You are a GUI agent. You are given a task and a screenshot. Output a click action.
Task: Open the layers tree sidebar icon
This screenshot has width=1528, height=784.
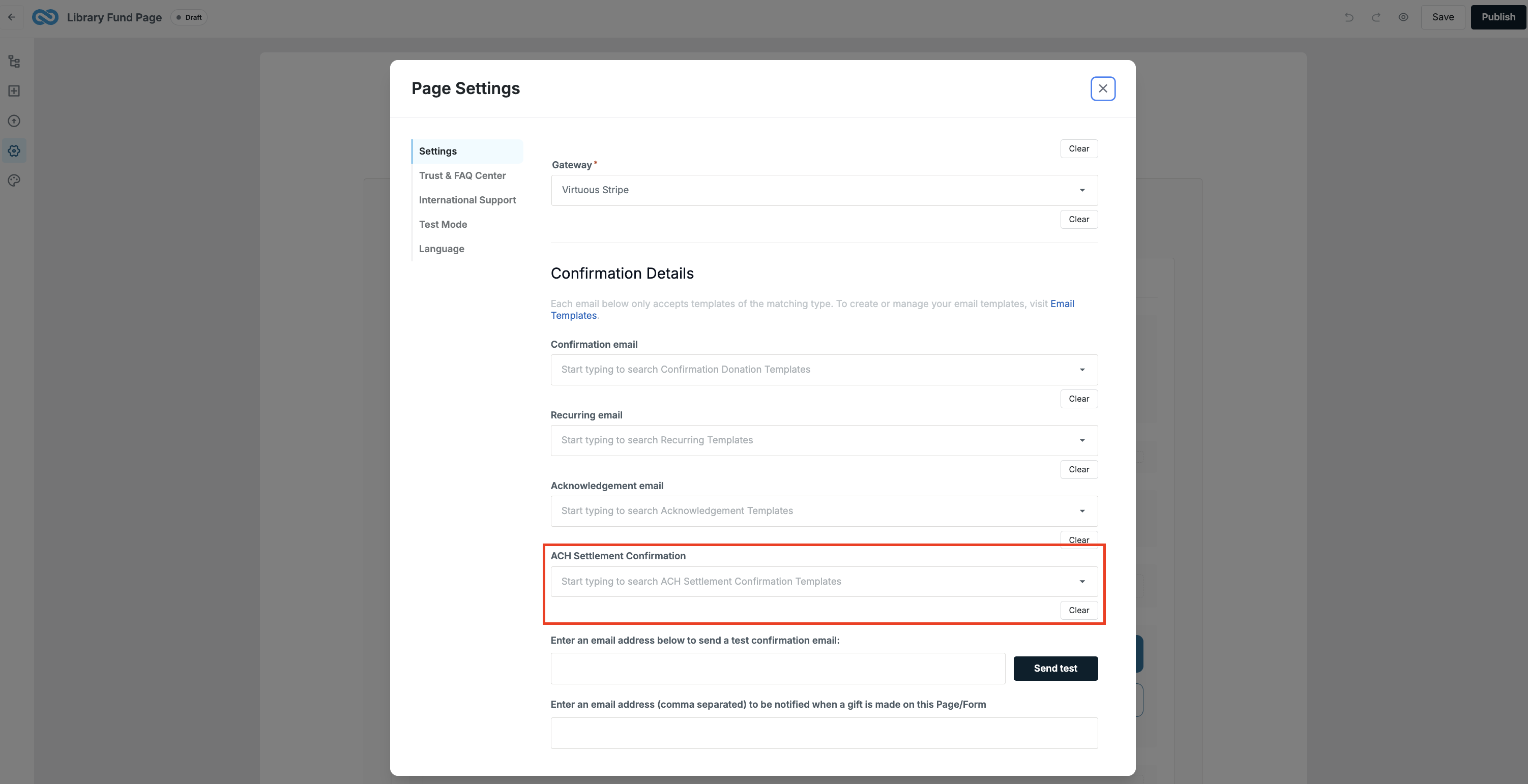coord(14,61)
